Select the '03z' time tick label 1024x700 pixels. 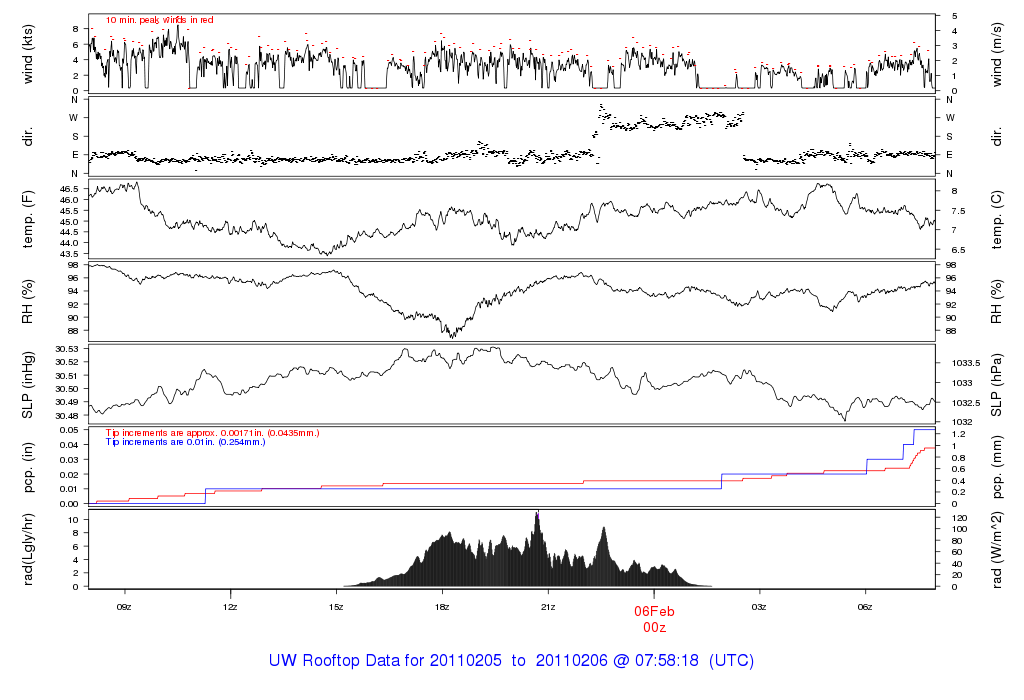click(x=759, y=607)
